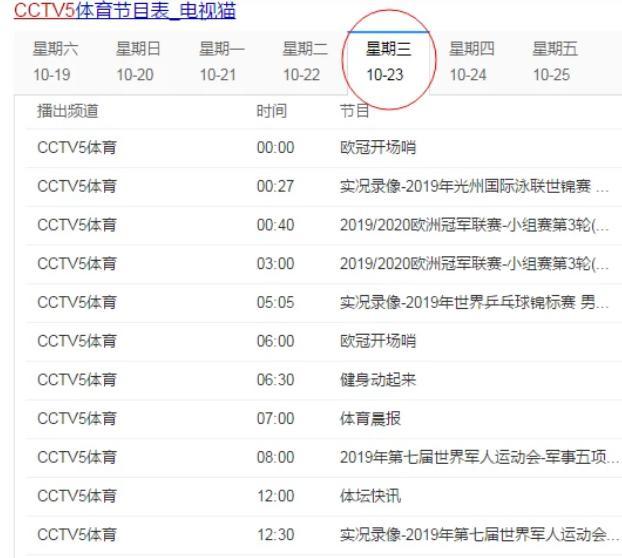Select the 健身动起来 program

coord(378,380)
